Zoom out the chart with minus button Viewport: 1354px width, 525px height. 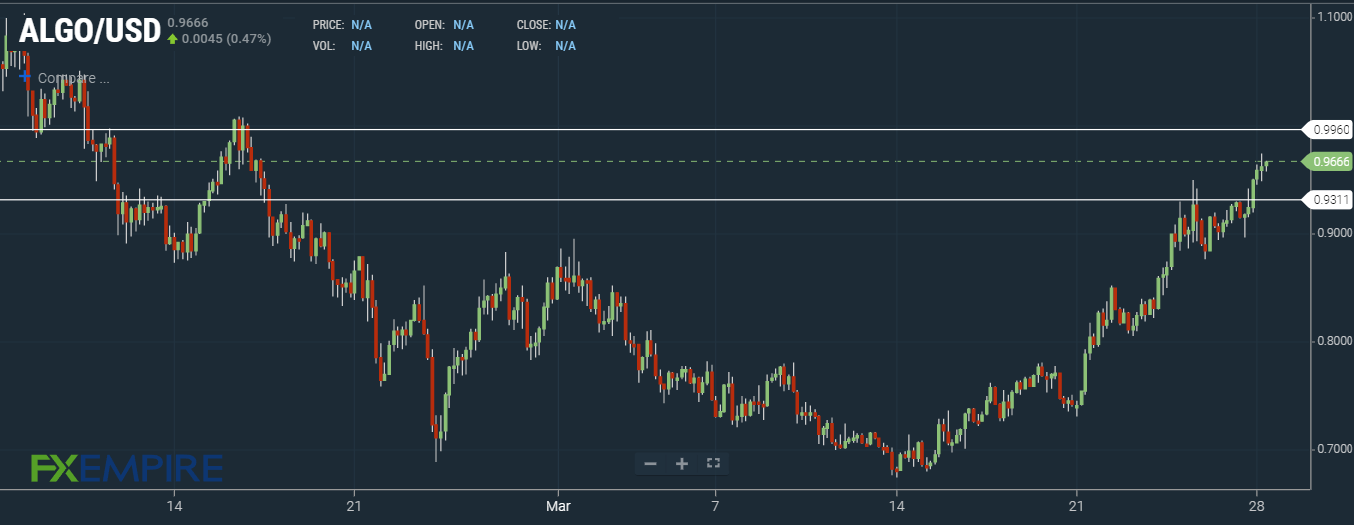point(651,463)
